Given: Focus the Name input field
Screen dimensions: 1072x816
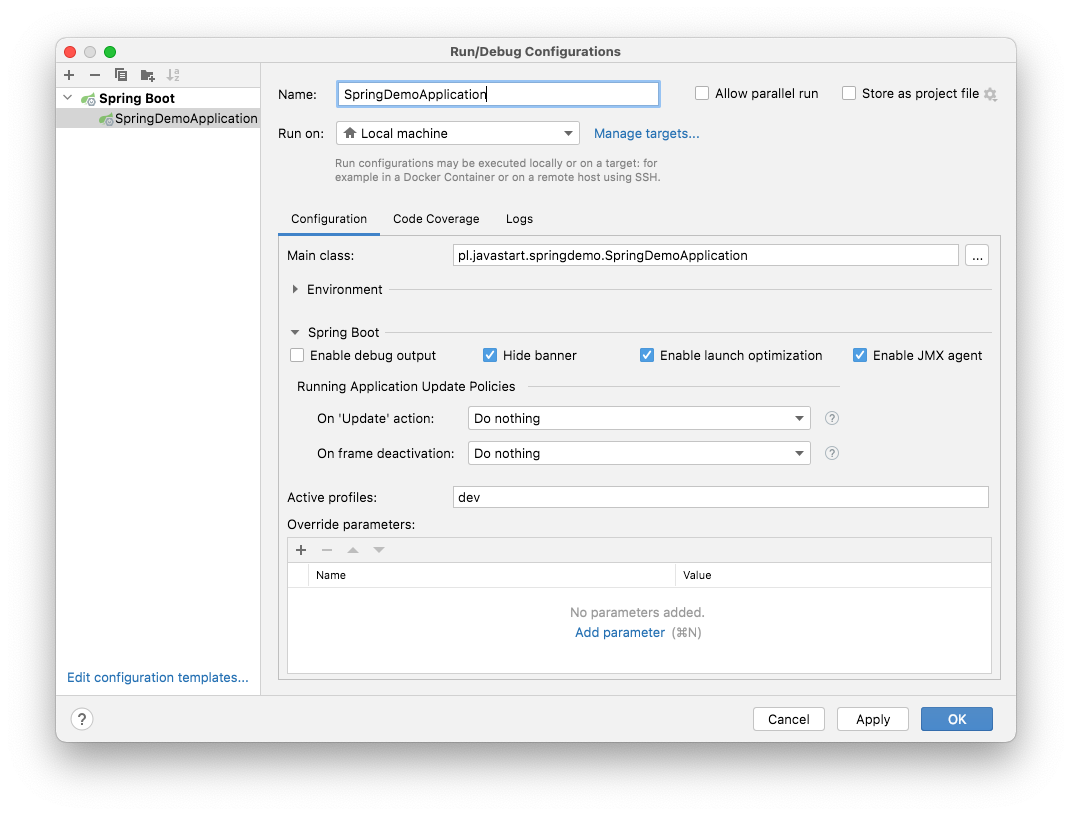Looking at the screenshot, I should click(x=498, y=94).
